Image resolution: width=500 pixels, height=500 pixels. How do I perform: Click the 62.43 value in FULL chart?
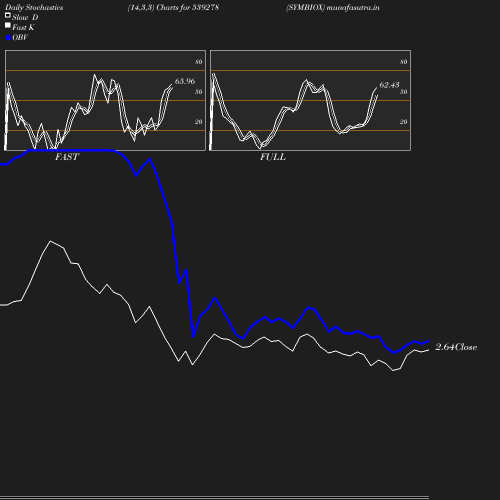[389, 85]
